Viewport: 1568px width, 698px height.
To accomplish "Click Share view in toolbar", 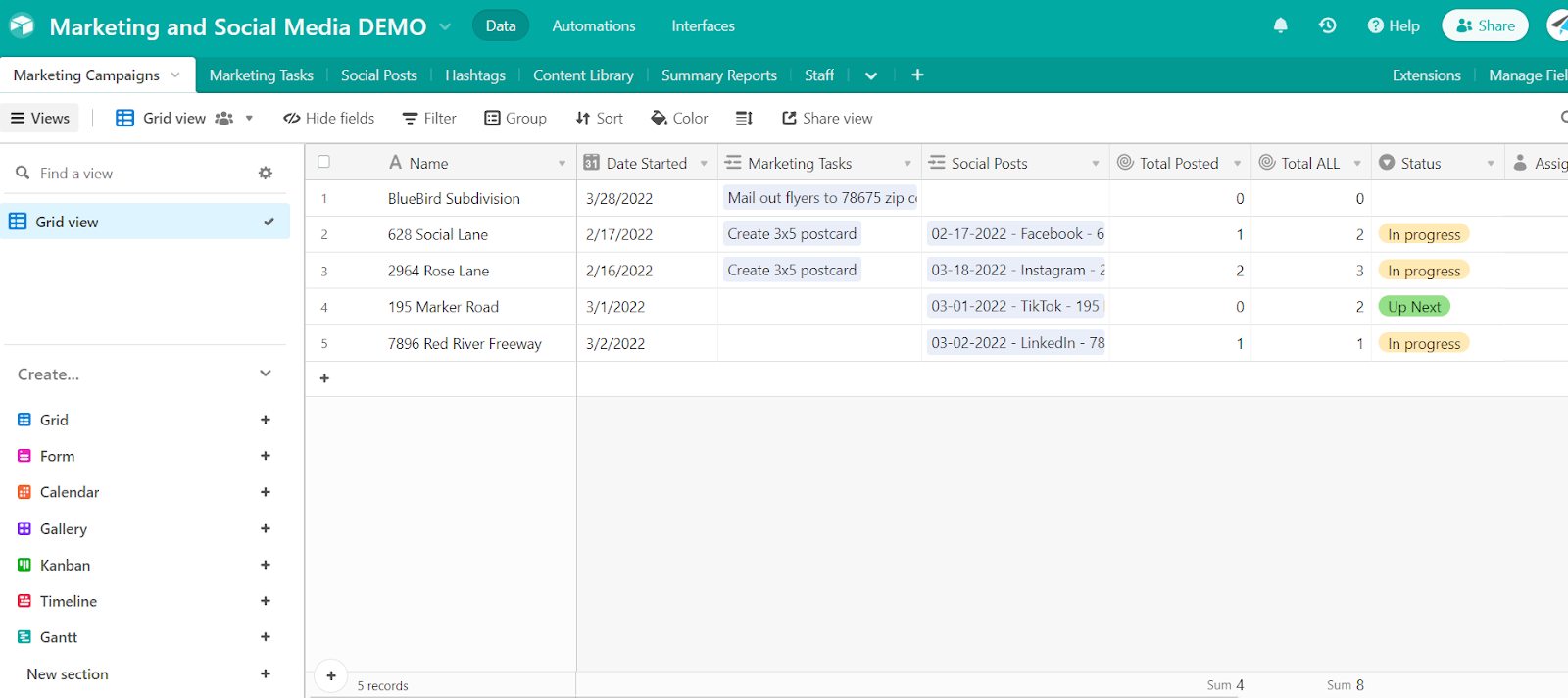I will (827, 119).
